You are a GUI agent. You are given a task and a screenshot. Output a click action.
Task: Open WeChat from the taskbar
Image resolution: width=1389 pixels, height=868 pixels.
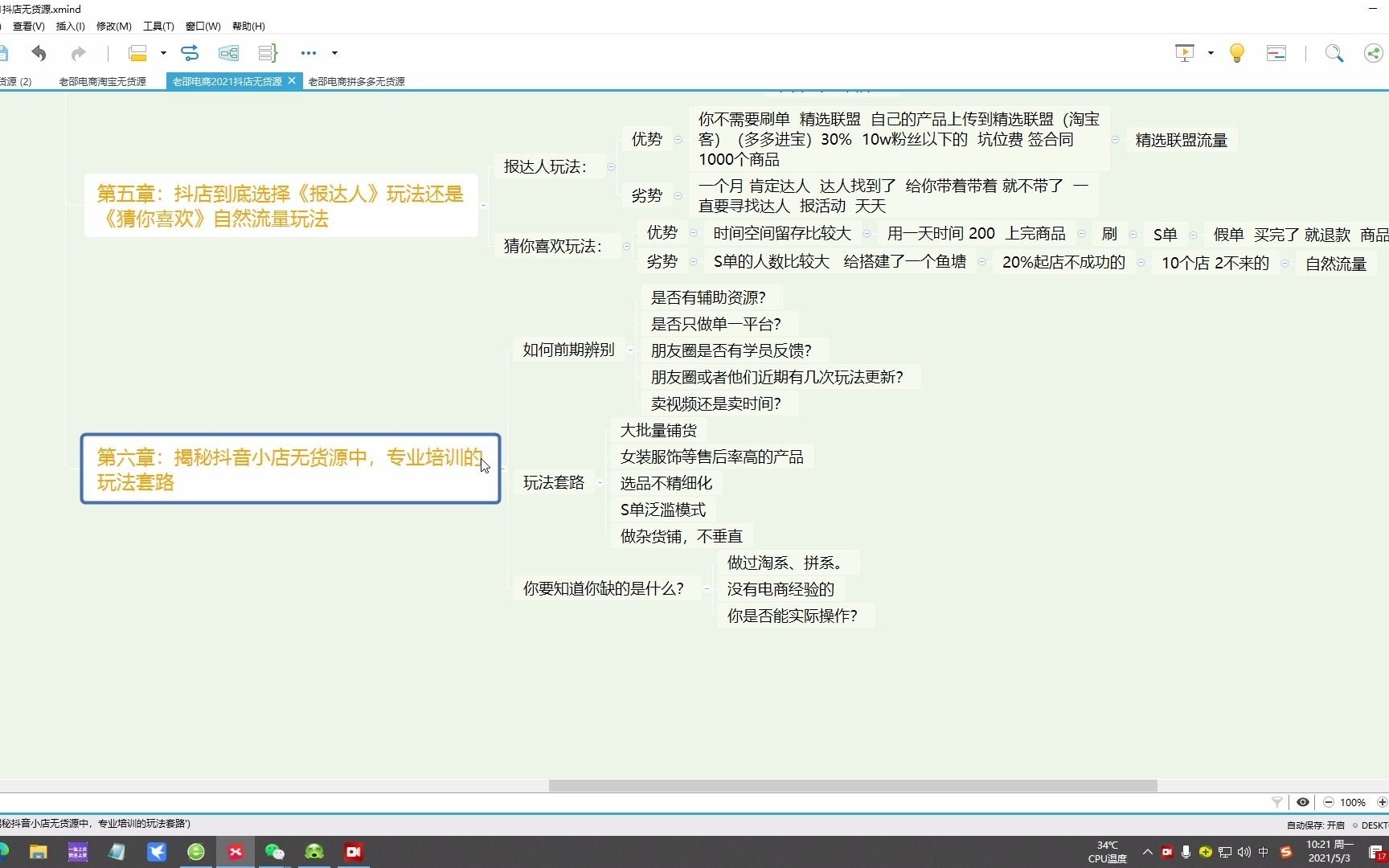pyautogui.click(x=275, y=852)
